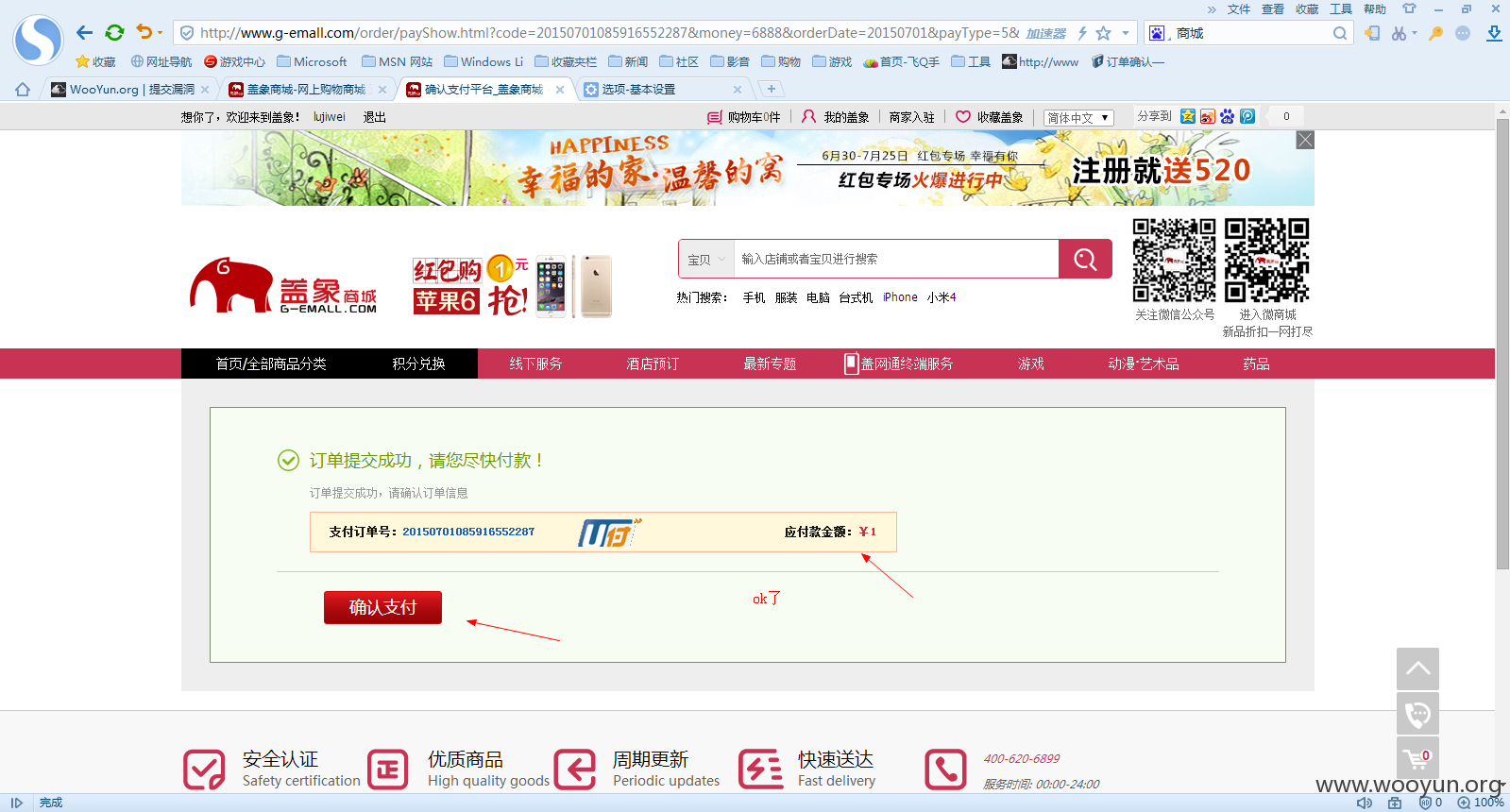
Task: Open the 购物车 cart link in top bar
Action: coord(744,117)
